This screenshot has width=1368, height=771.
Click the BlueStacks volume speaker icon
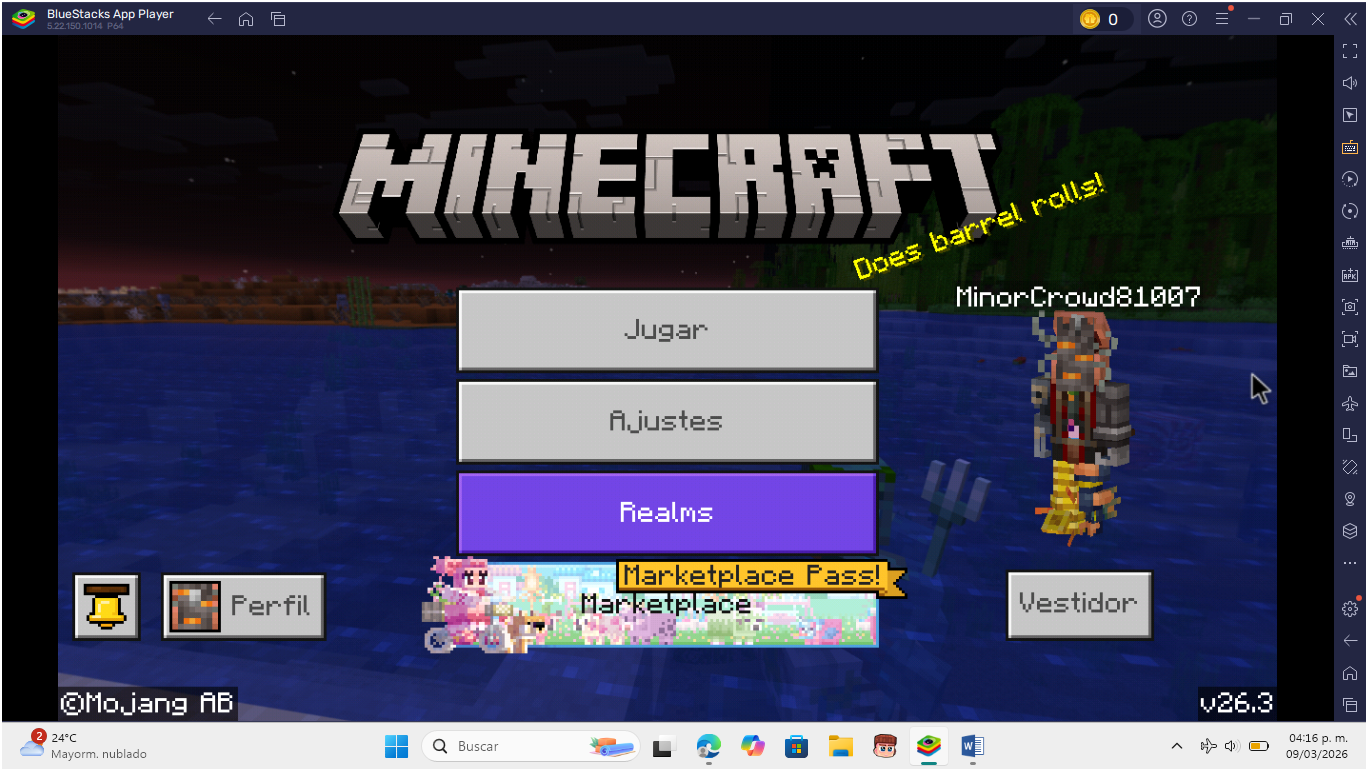(x=1350, y=83)
